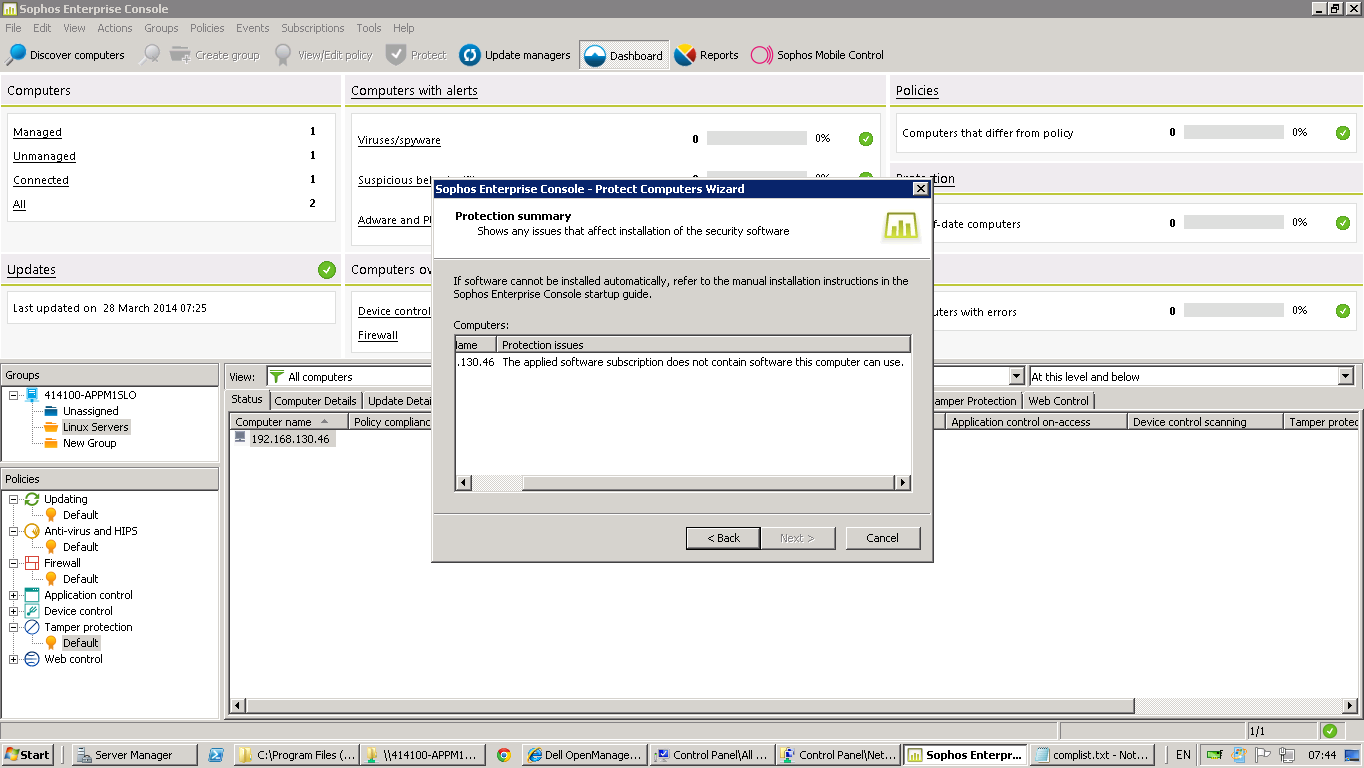Click the Protect toolbar item
1364x768 pixels.
point(416,55)
